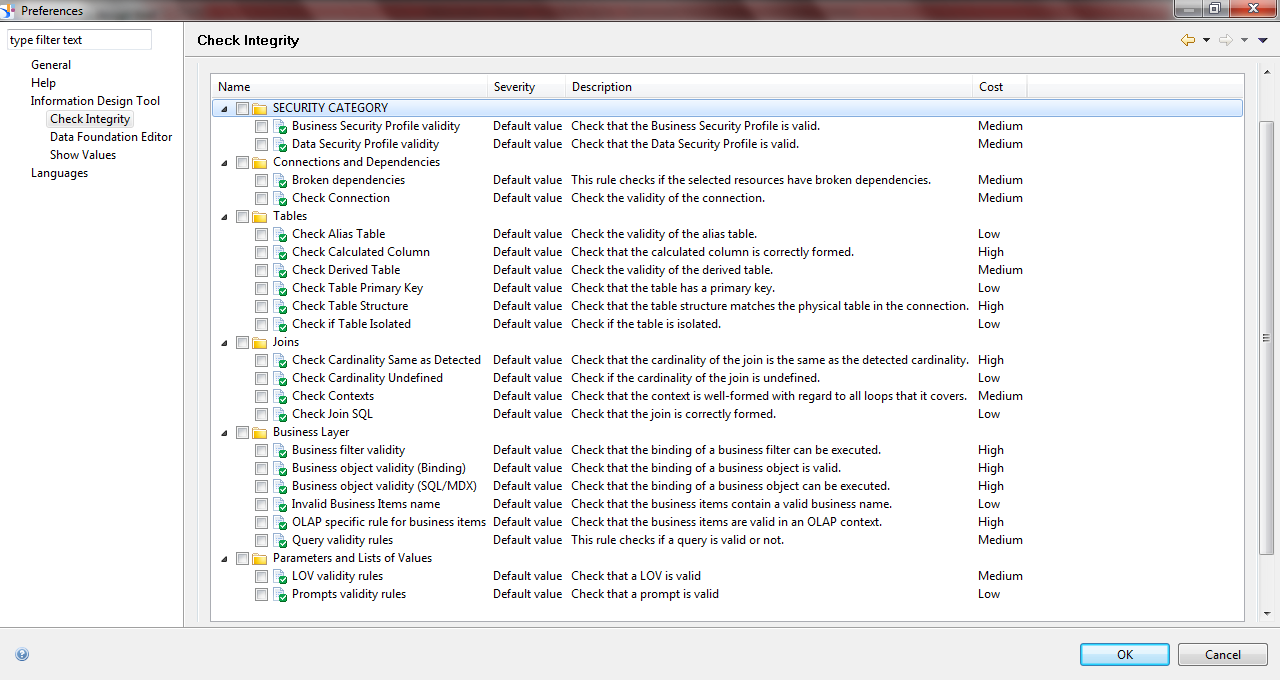Viewport: 1280px width, 680px height.
Task: Click the vertical scrollbar thumb
Action: click(1267, 338)
